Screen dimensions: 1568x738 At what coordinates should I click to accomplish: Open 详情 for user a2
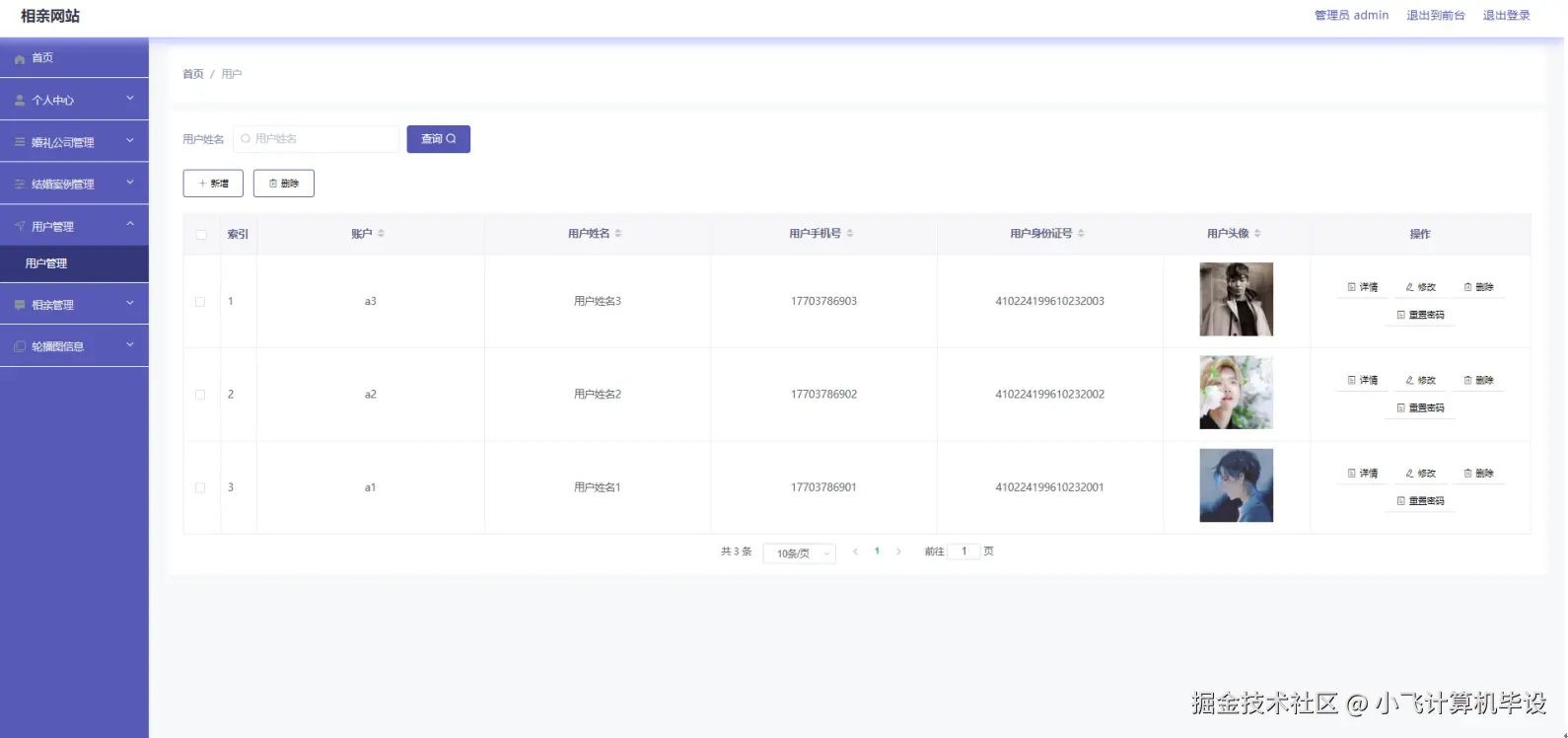click(x=1363, y=380)
